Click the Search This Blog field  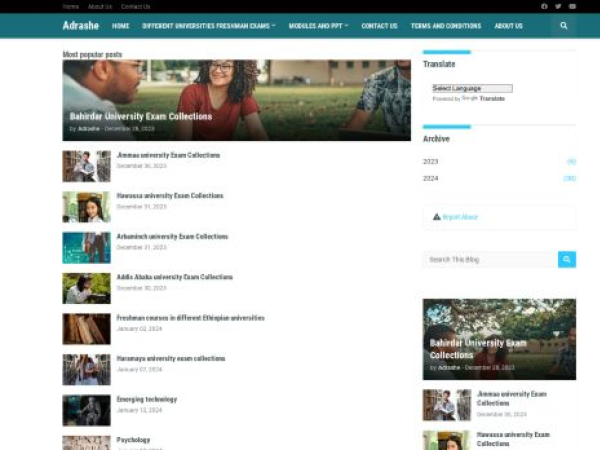[490, 260]
